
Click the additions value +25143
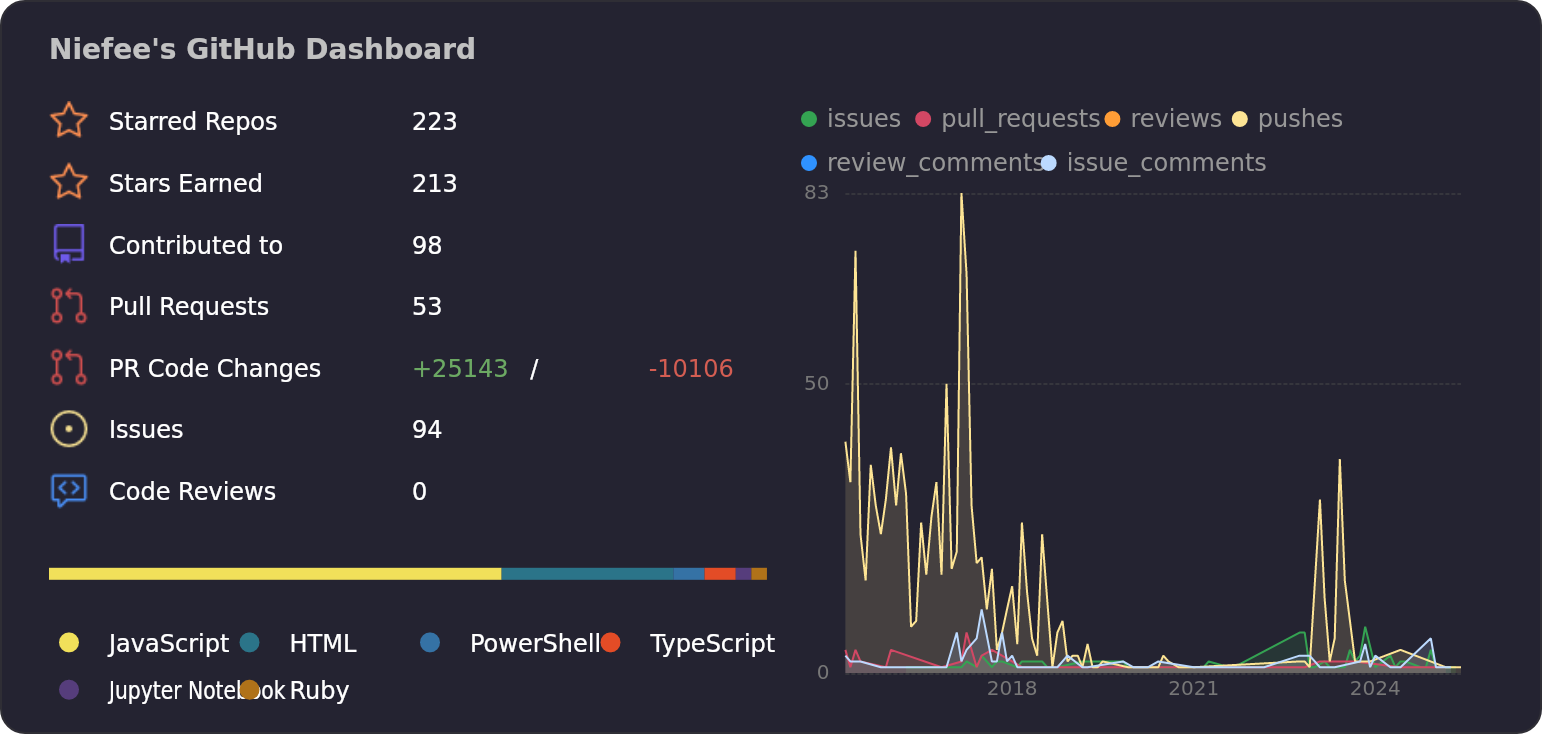tap(460, 369)
